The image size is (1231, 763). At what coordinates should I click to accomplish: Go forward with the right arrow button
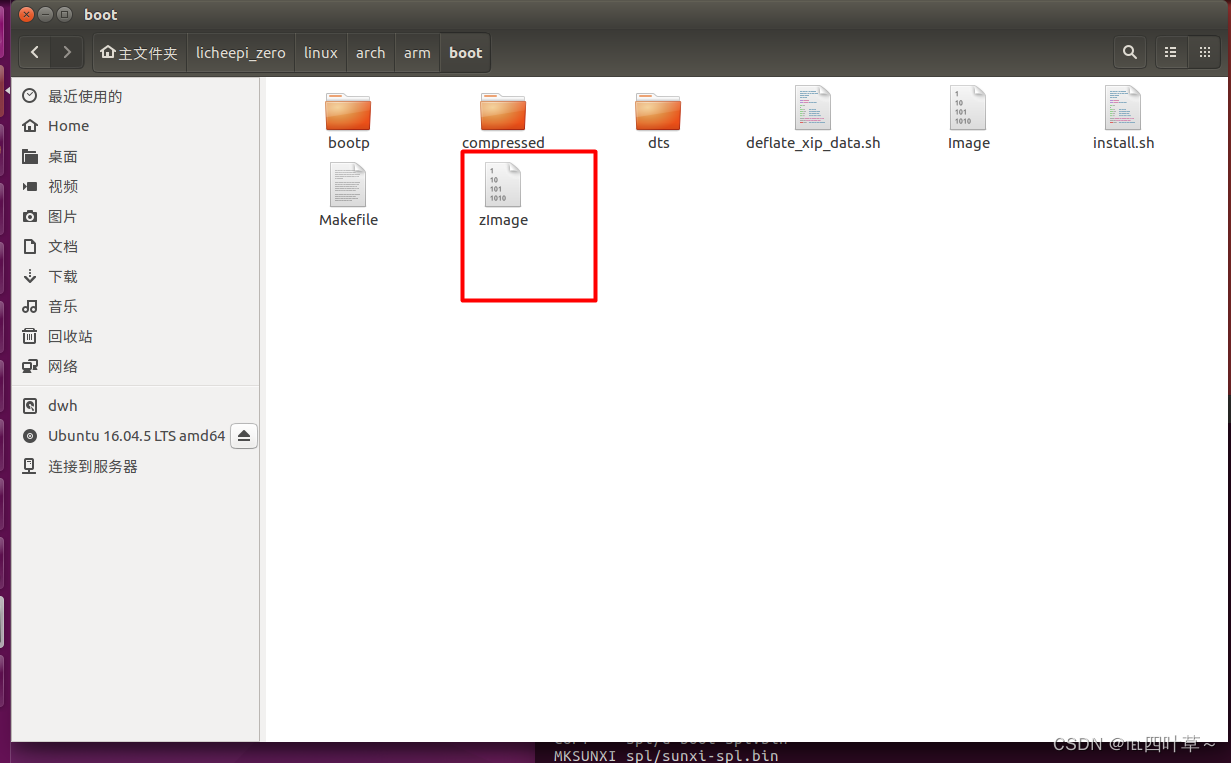pyautogui.click(x=67, y=52)
